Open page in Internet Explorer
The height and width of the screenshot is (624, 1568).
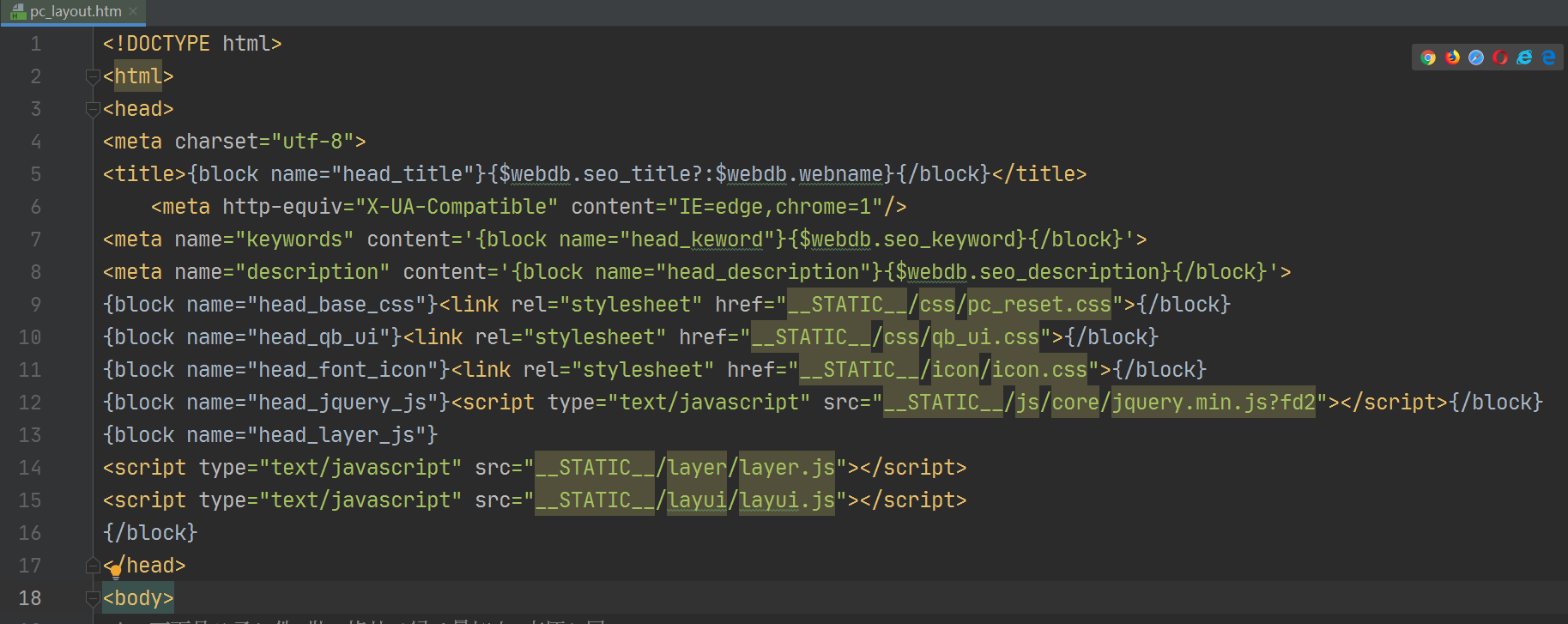[1524, 58]
